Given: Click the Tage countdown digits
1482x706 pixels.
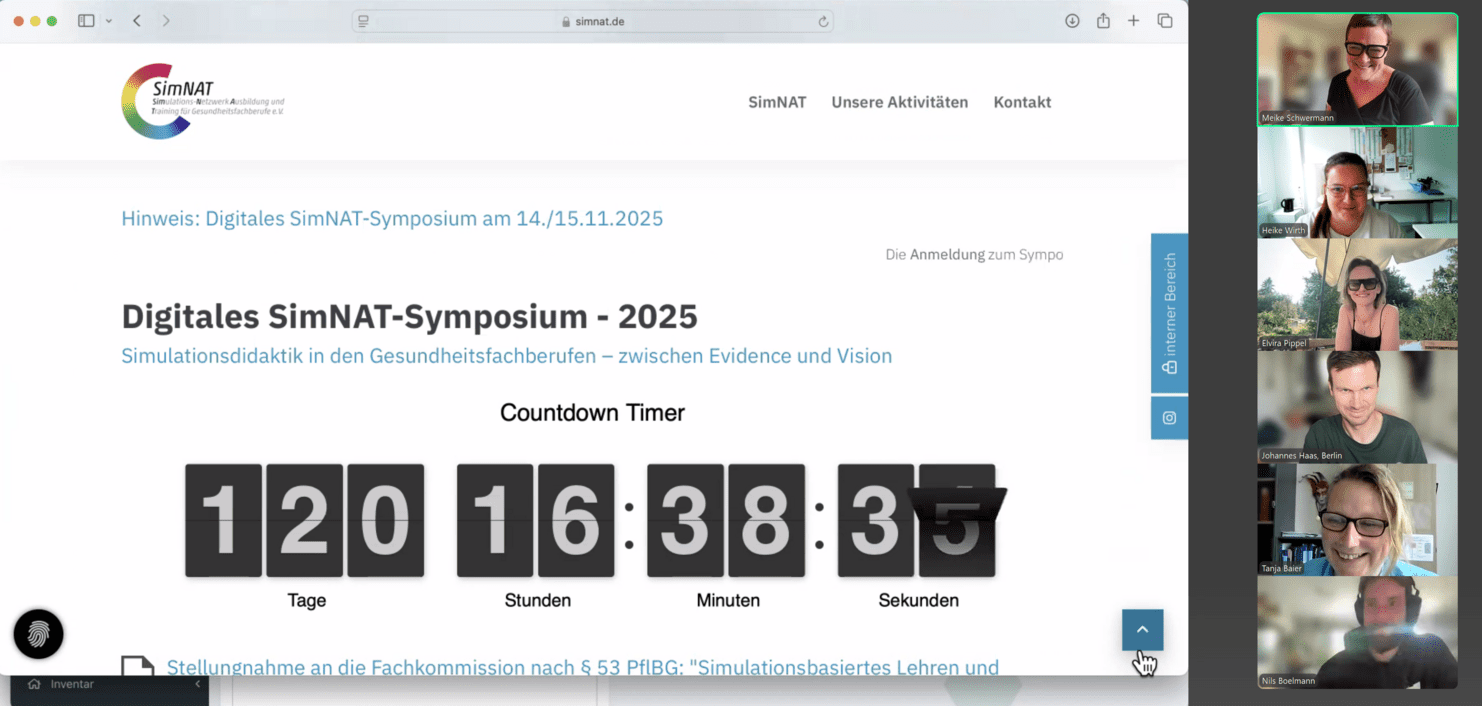Looking at the screenshot, I should [305, 520].
